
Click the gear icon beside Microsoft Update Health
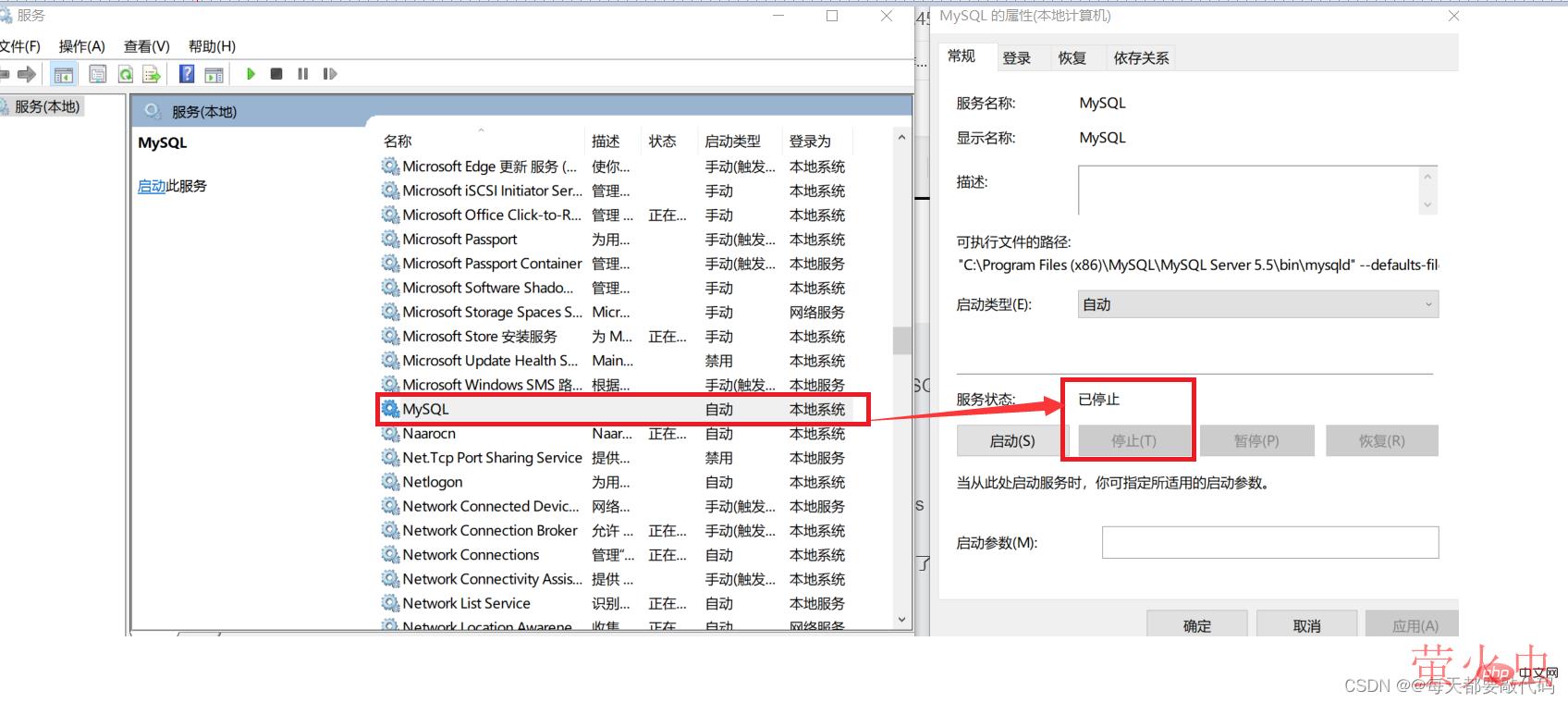[391, 361]
